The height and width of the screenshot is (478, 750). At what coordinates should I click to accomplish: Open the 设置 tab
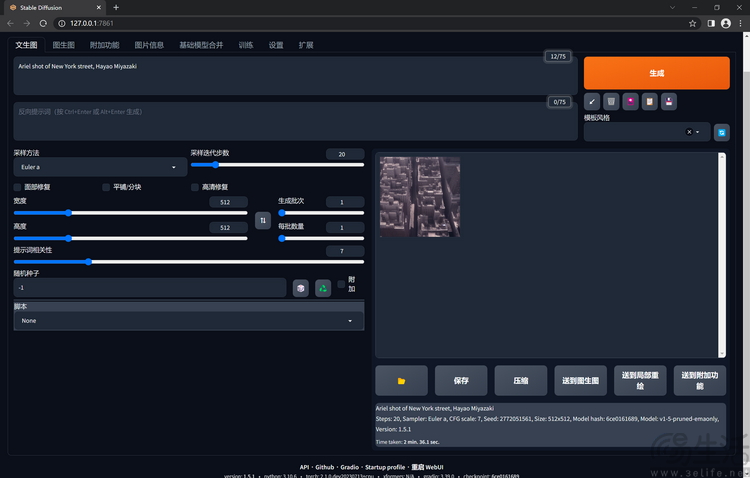click(x=276, y=45)
